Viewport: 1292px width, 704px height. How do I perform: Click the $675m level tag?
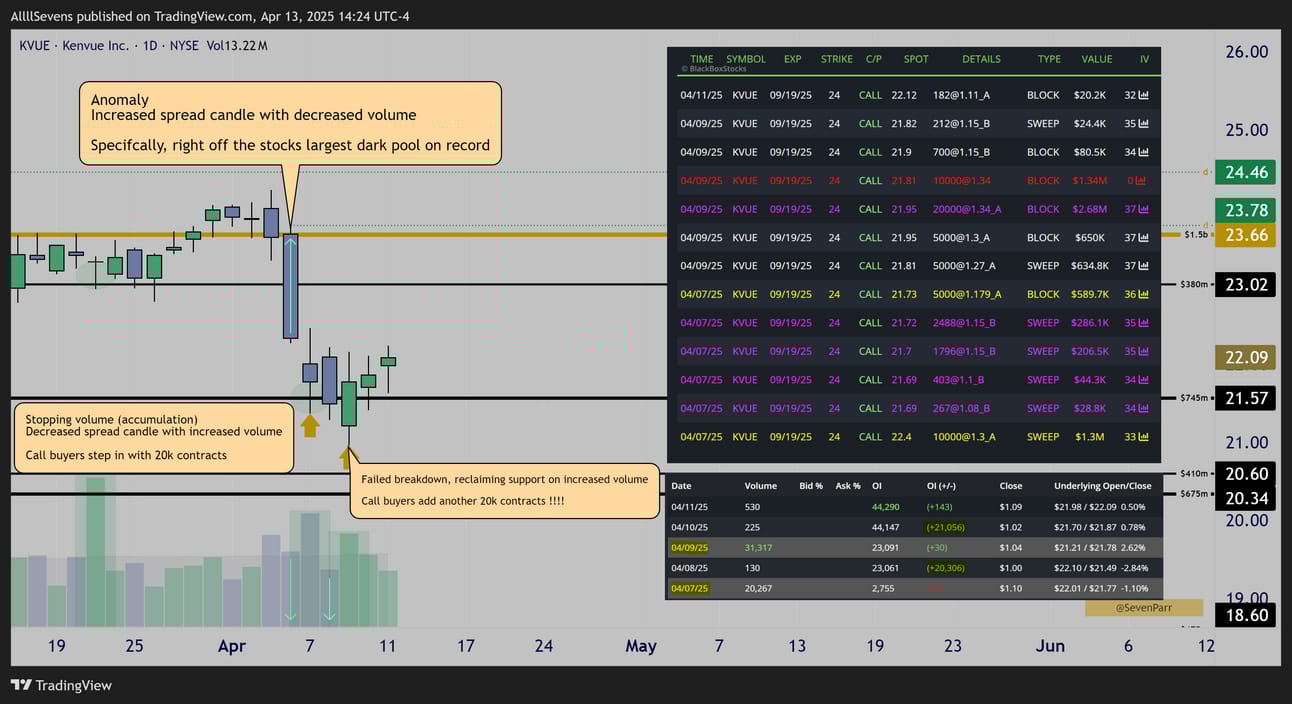click(x=1195, y=493)
